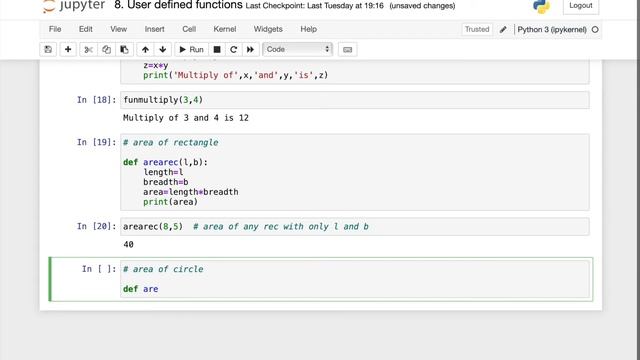
Task: Open the Widgets menu
Action: click(268, 29)
